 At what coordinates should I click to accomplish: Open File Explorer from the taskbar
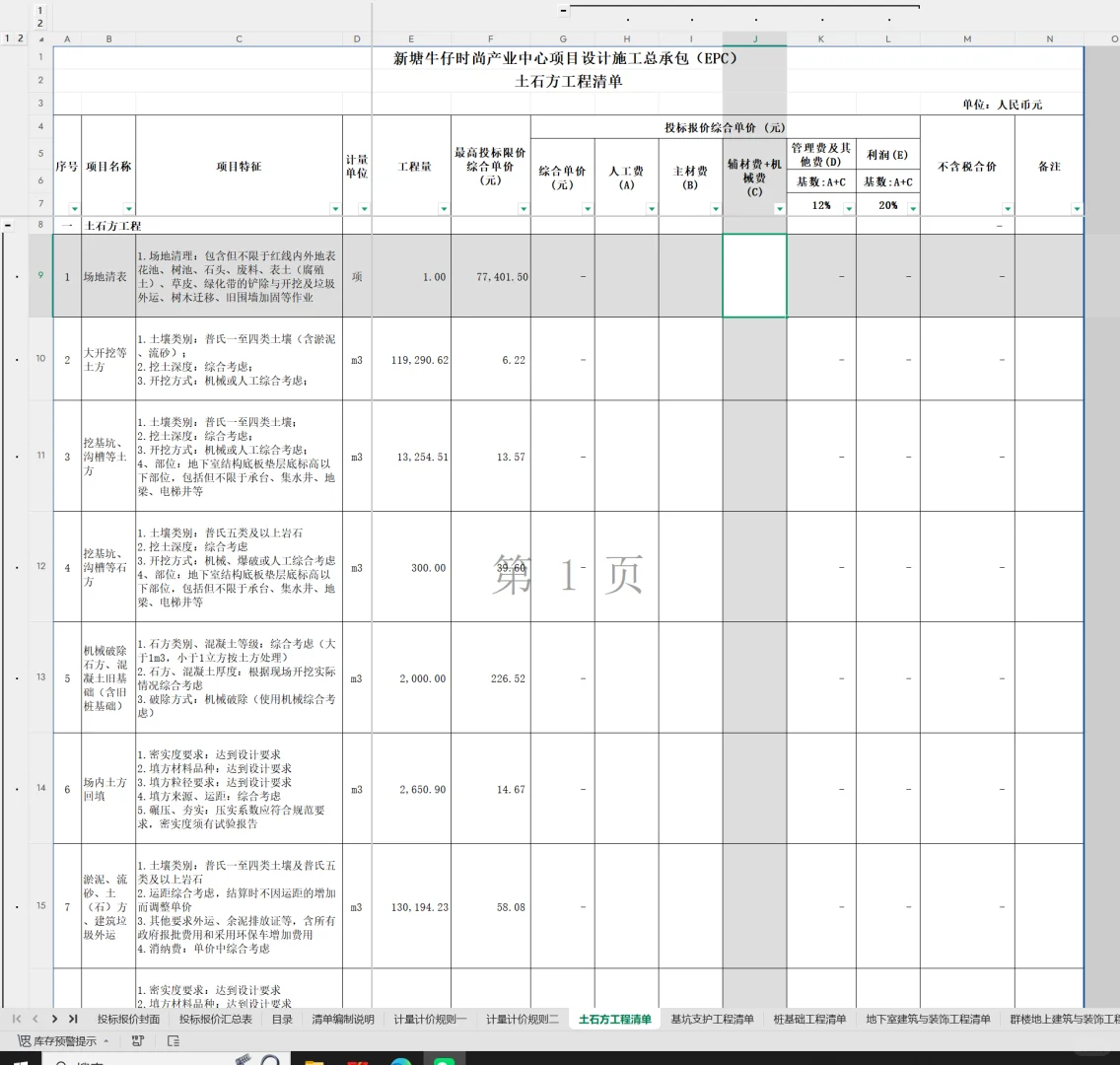tap(314, 1061)
